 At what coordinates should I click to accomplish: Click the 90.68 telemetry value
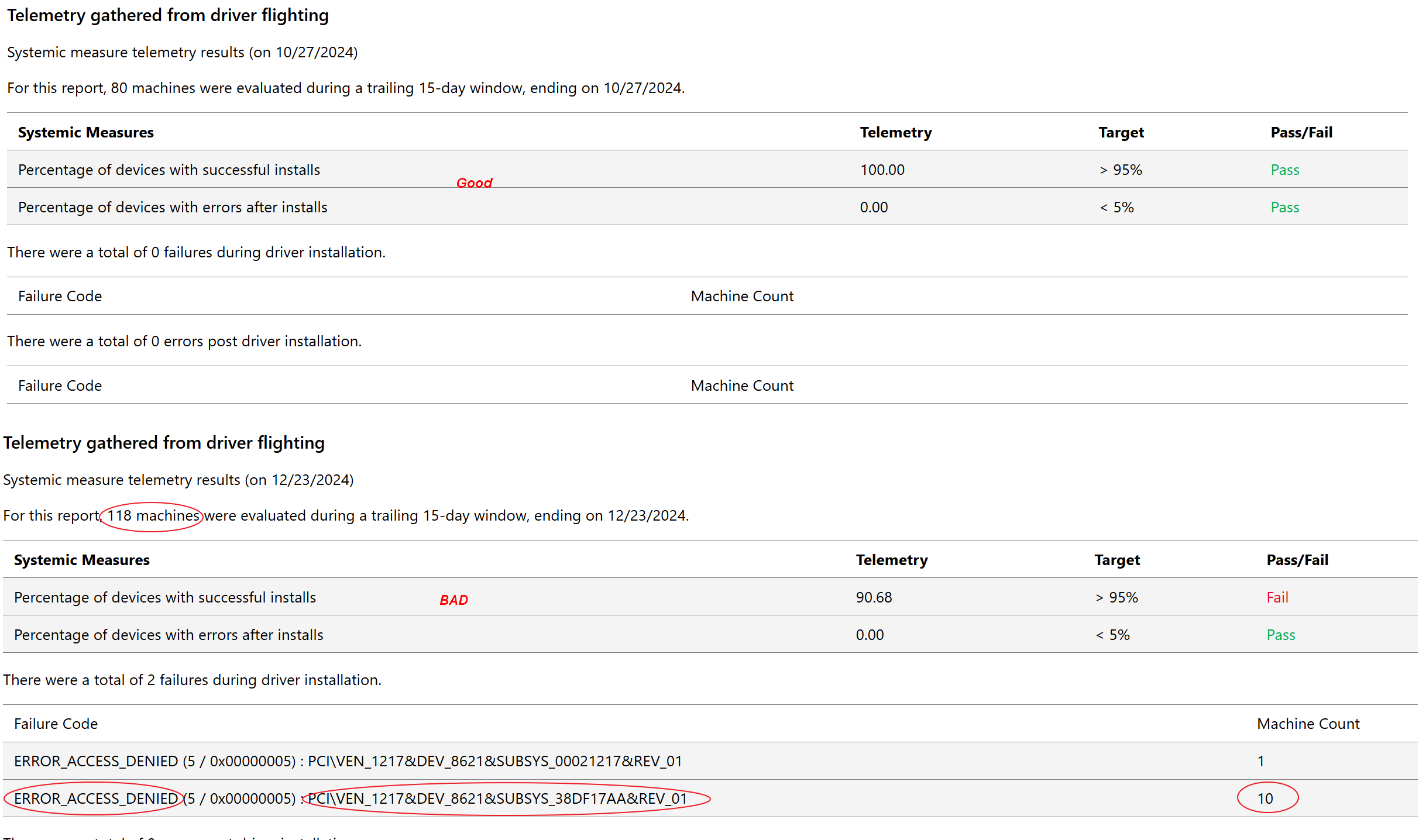point(874,597)
